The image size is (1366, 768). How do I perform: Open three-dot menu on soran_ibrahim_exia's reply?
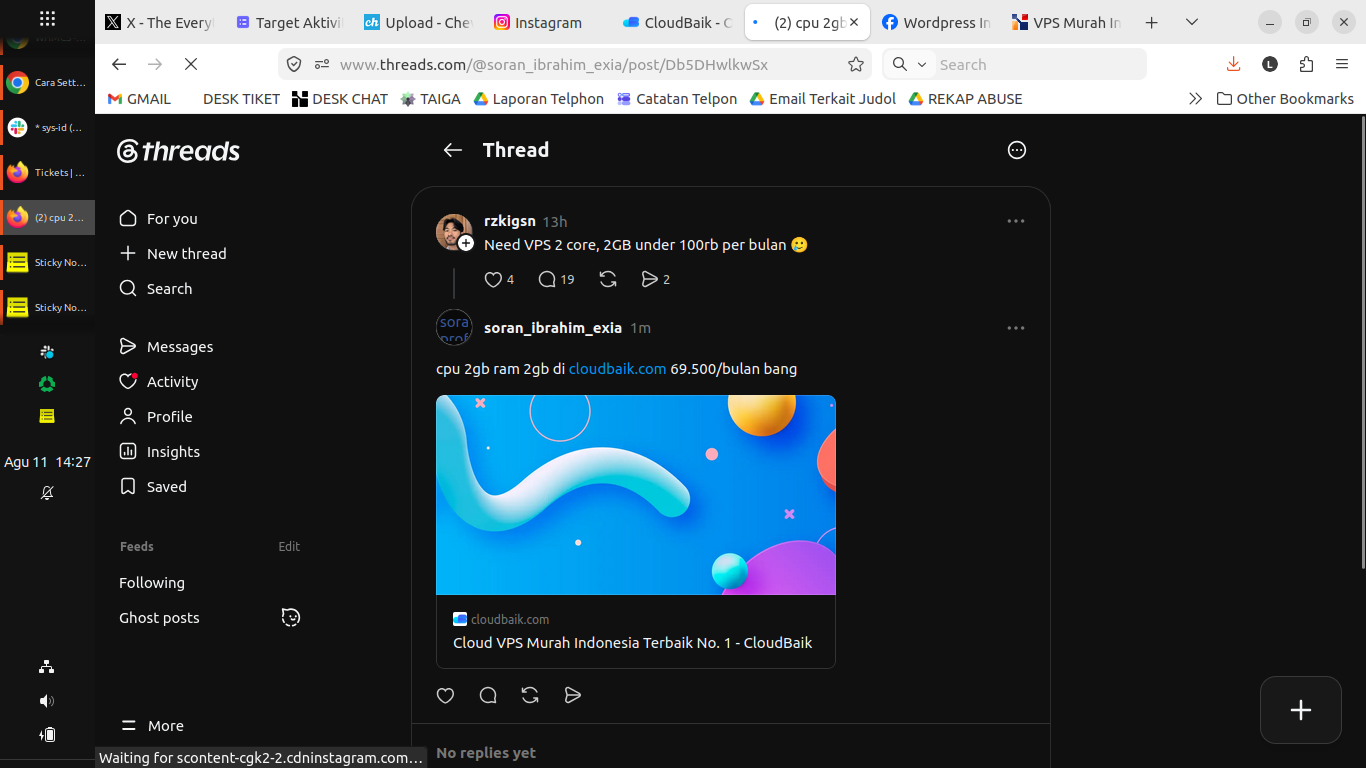click(1016, 328)
